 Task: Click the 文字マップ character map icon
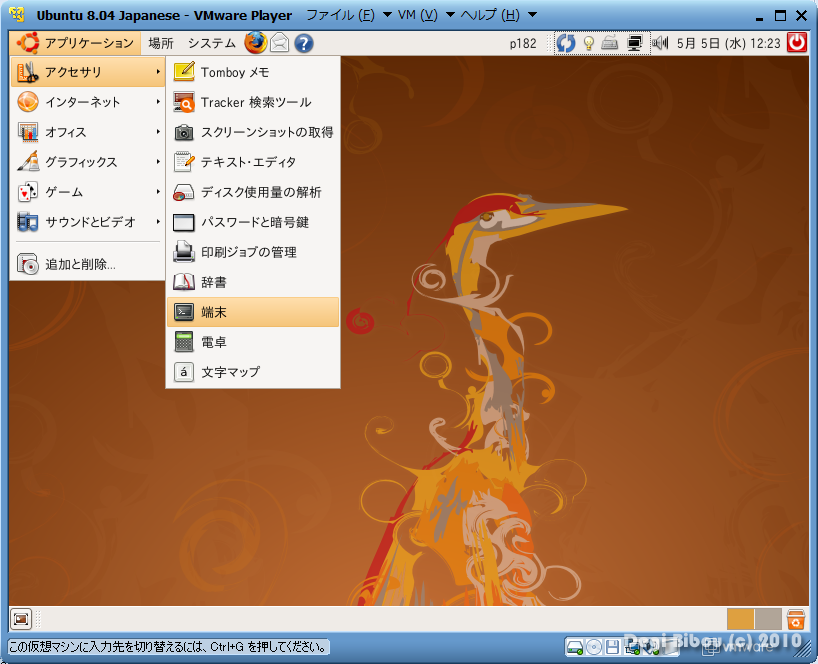[x=184, y=372]
